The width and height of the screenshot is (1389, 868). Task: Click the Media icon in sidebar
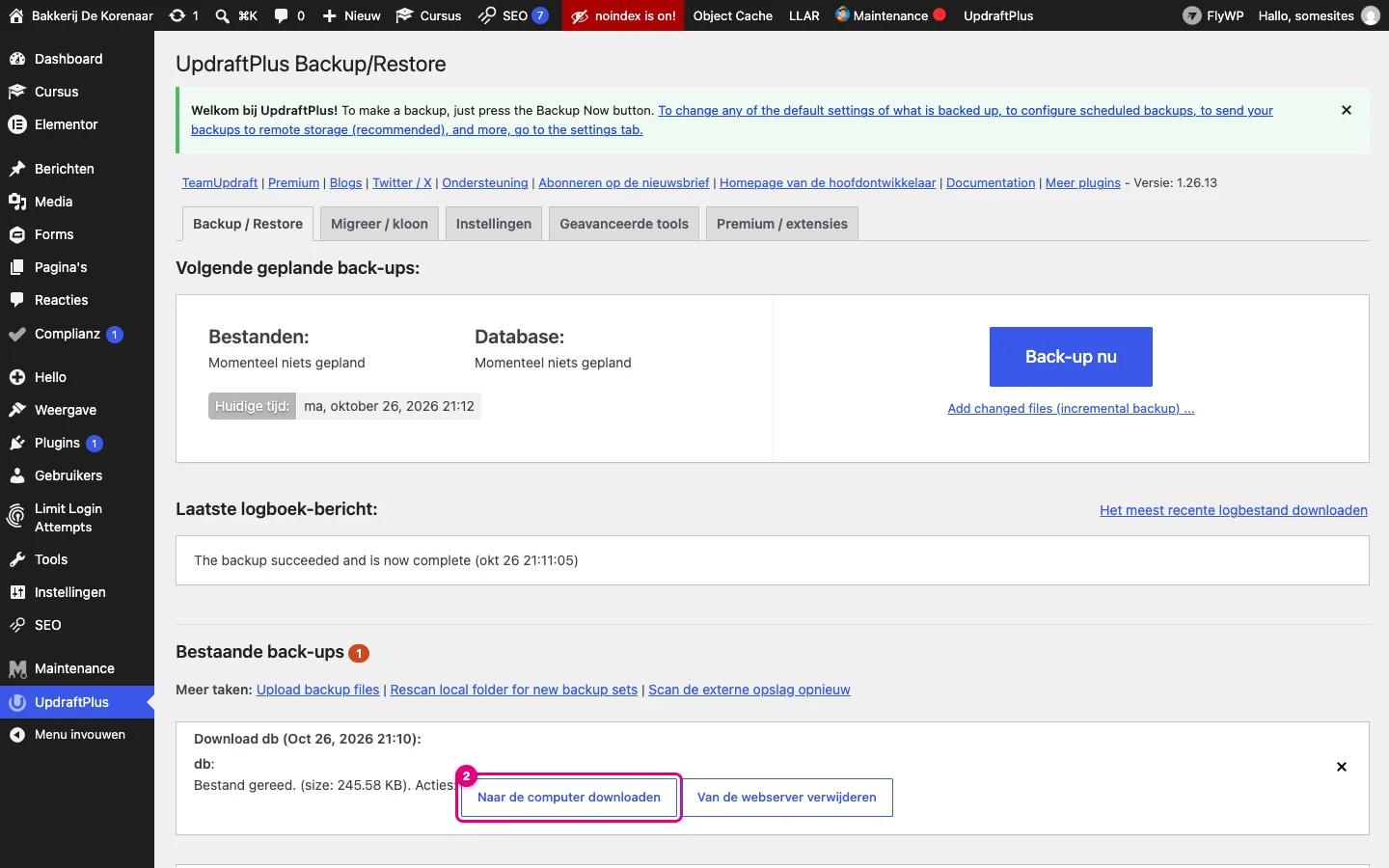click(16, 202)
